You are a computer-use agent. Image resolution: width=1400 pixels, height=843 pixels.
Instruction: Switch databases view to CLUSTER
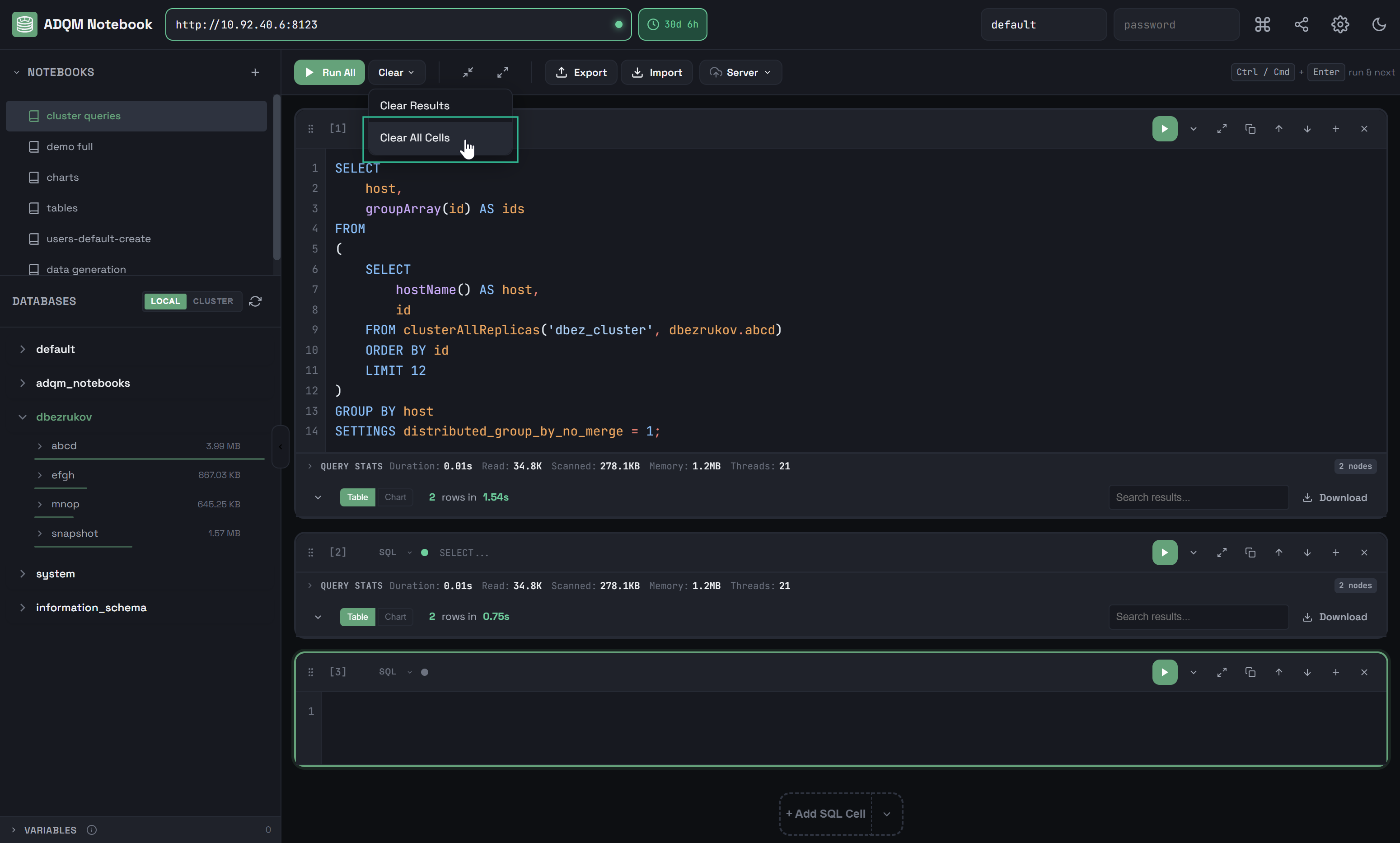click(x=213, y=301)
